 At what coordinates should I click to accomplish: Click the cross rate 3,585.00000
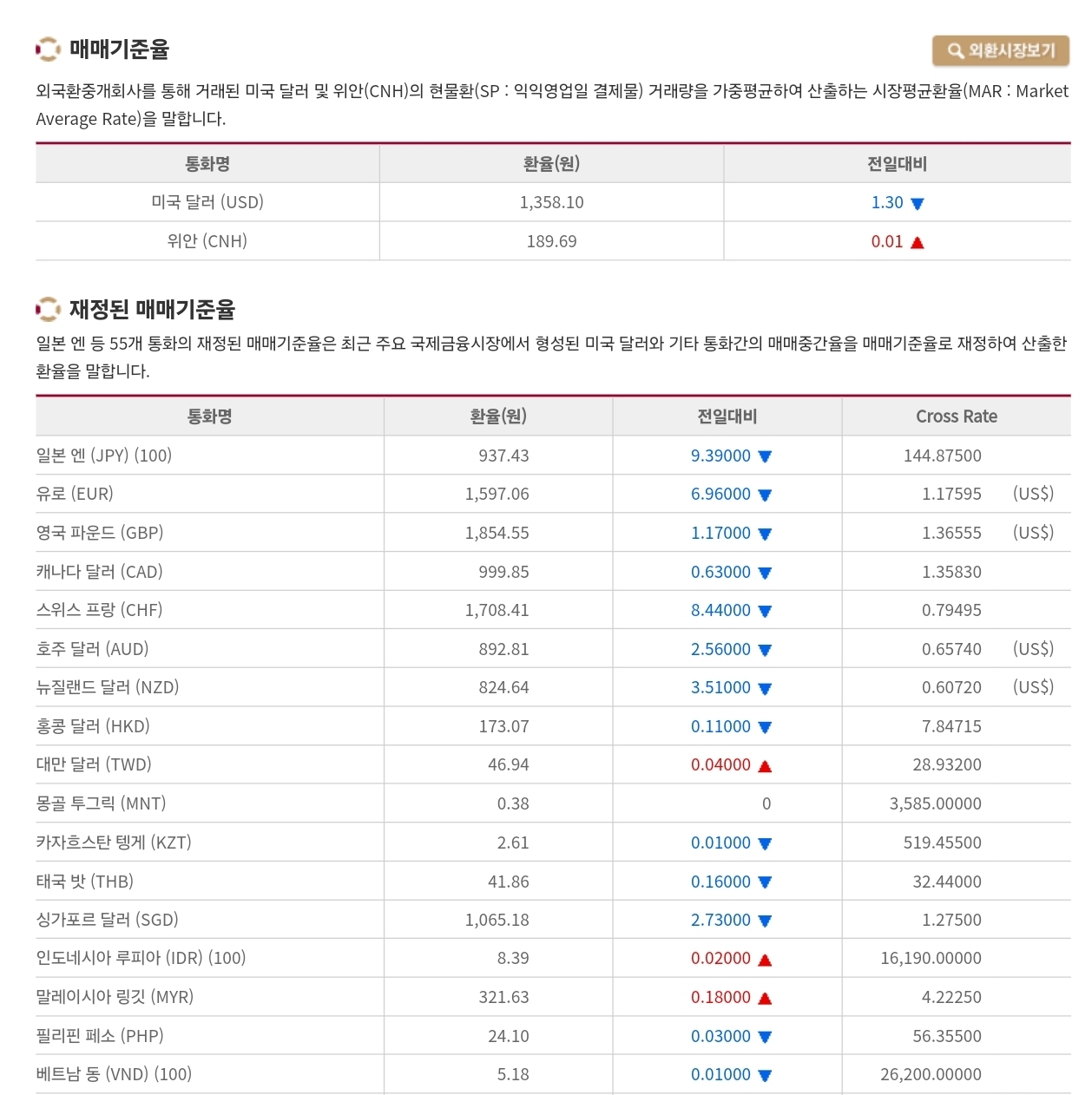pos(935,803)
